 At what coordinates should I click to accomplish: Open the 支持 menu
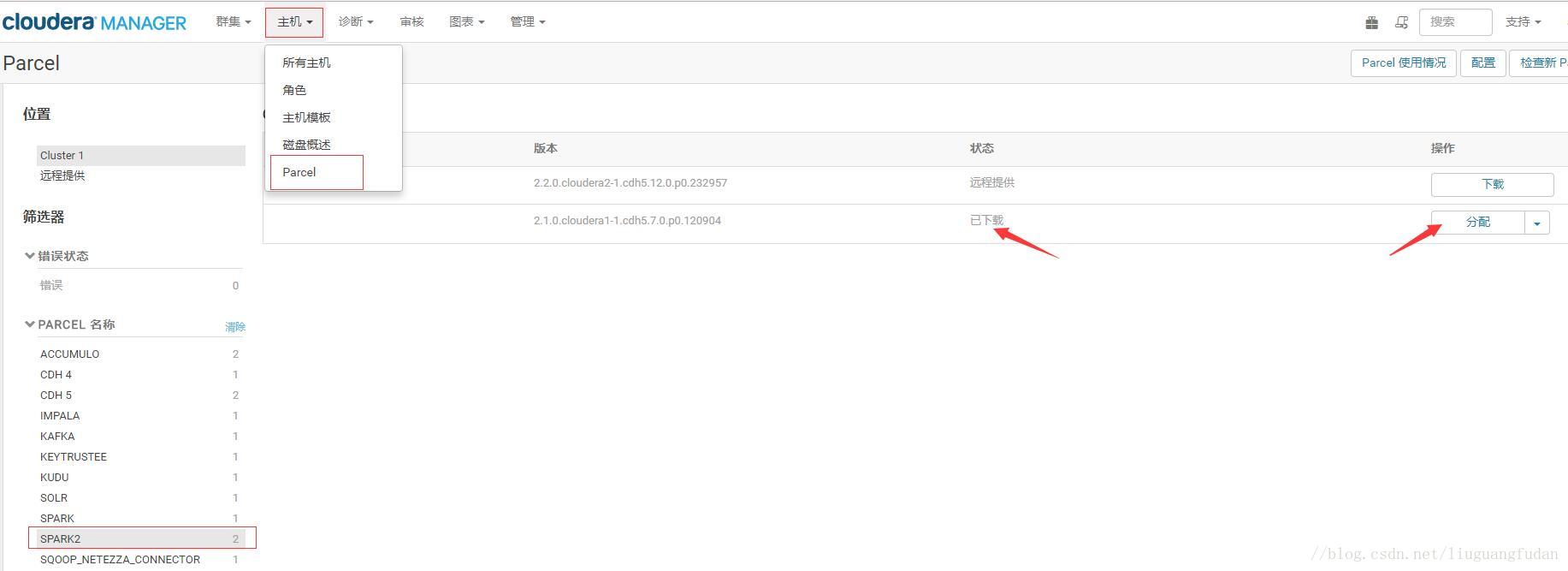pyautogui.click(x=1523, y=22)
